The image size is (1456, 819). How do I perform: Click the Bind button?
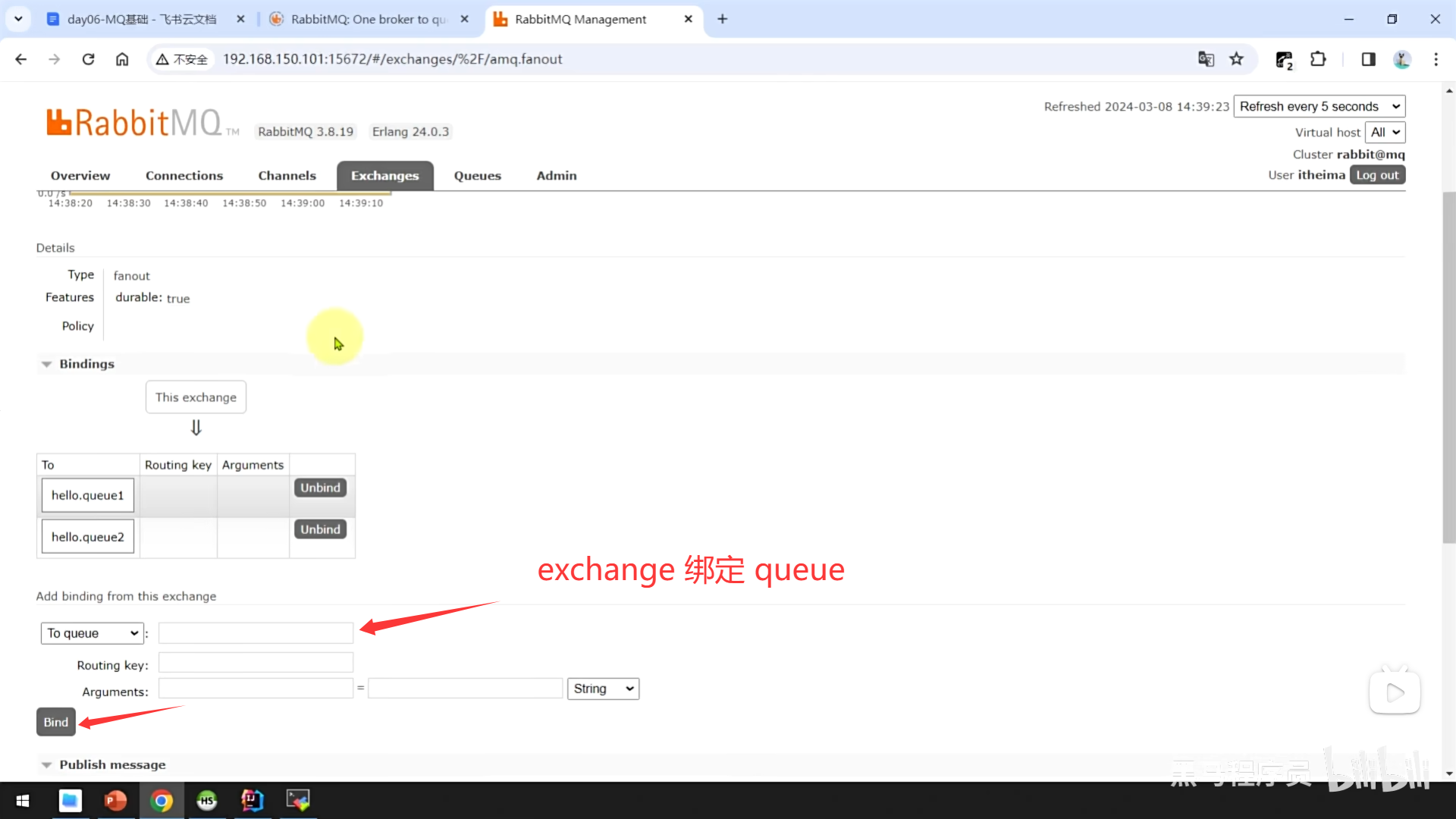(55, 722)
